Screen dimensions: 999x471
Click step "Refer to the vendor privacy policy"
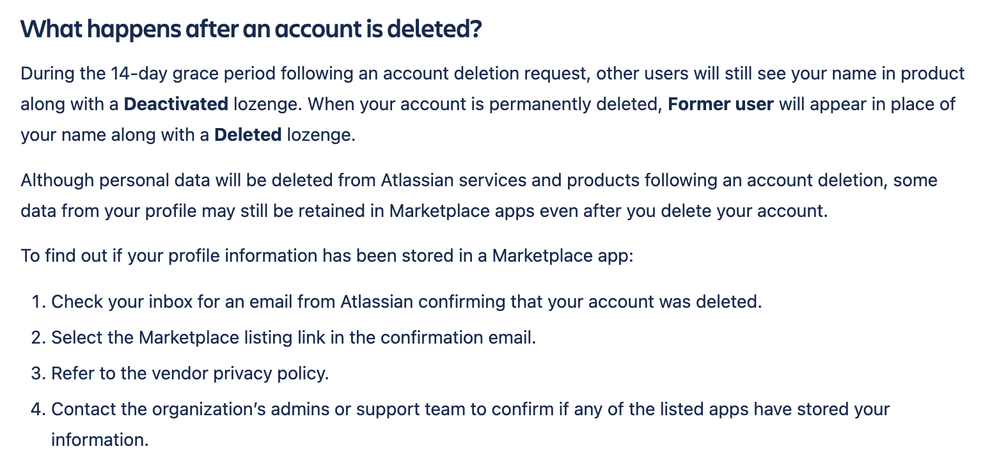coord(190,373)
